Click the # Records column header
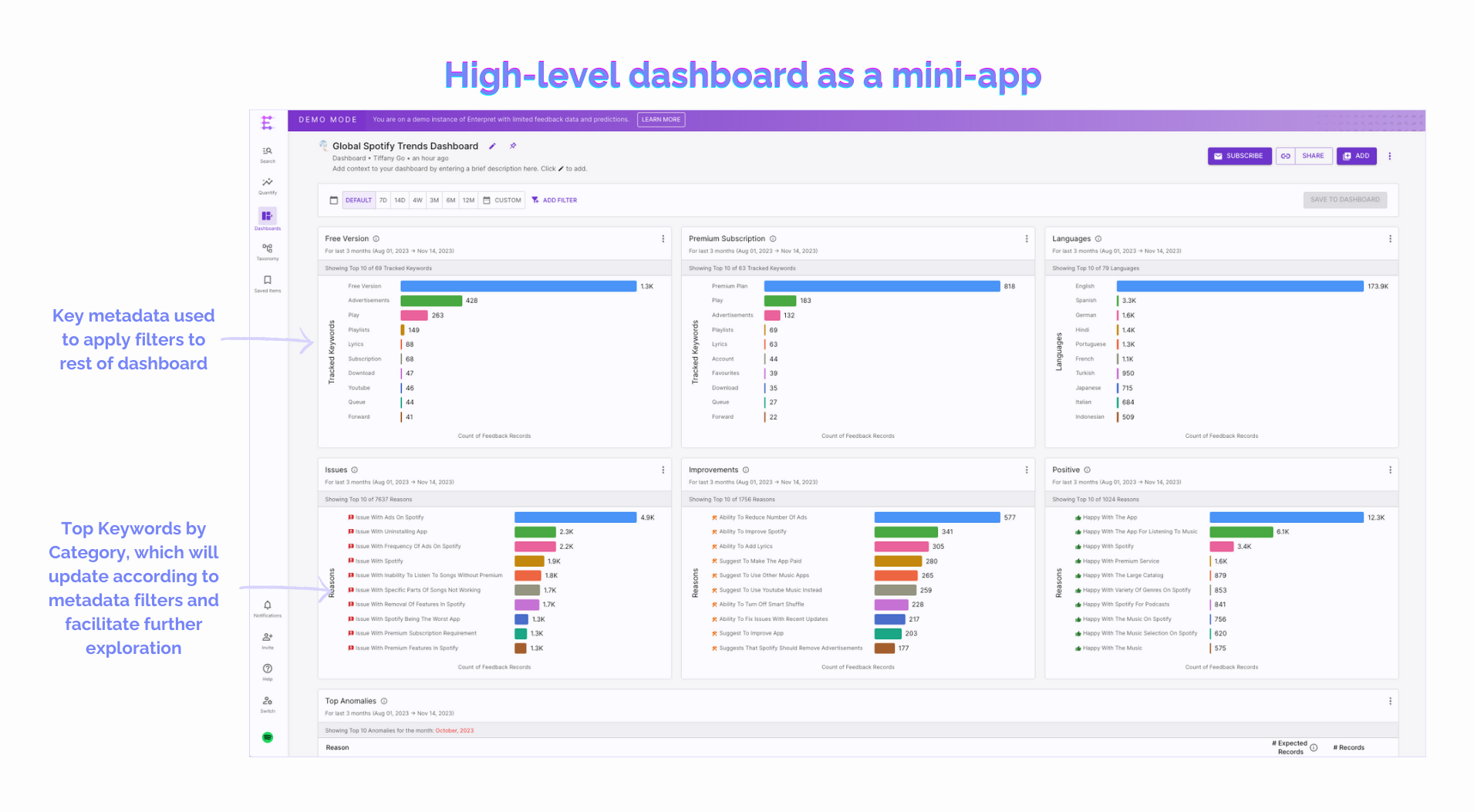1474x812 pixels. point(1349,748)
